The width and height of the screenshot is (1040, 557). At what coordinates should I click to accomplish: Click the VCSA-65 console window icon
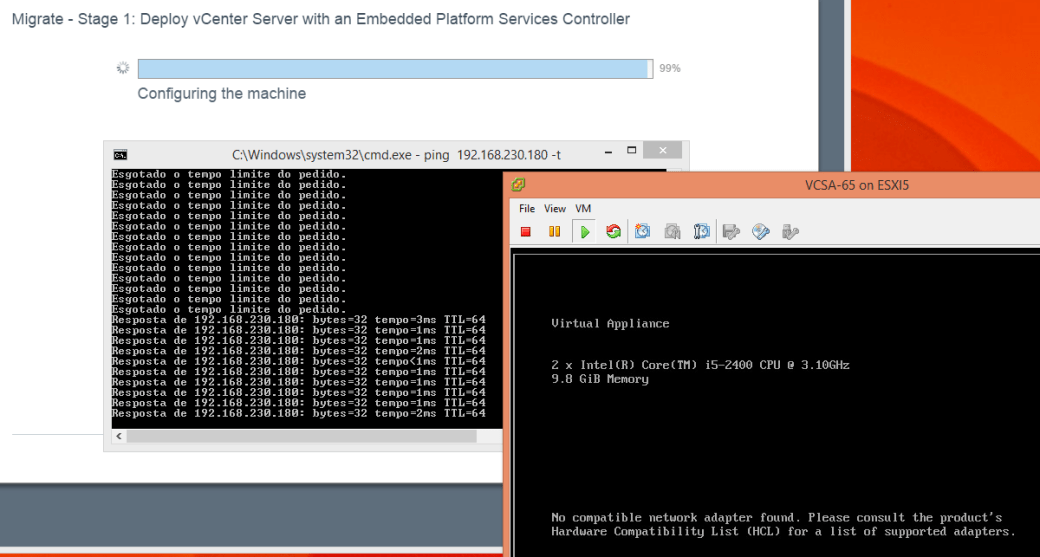[519, 185]
